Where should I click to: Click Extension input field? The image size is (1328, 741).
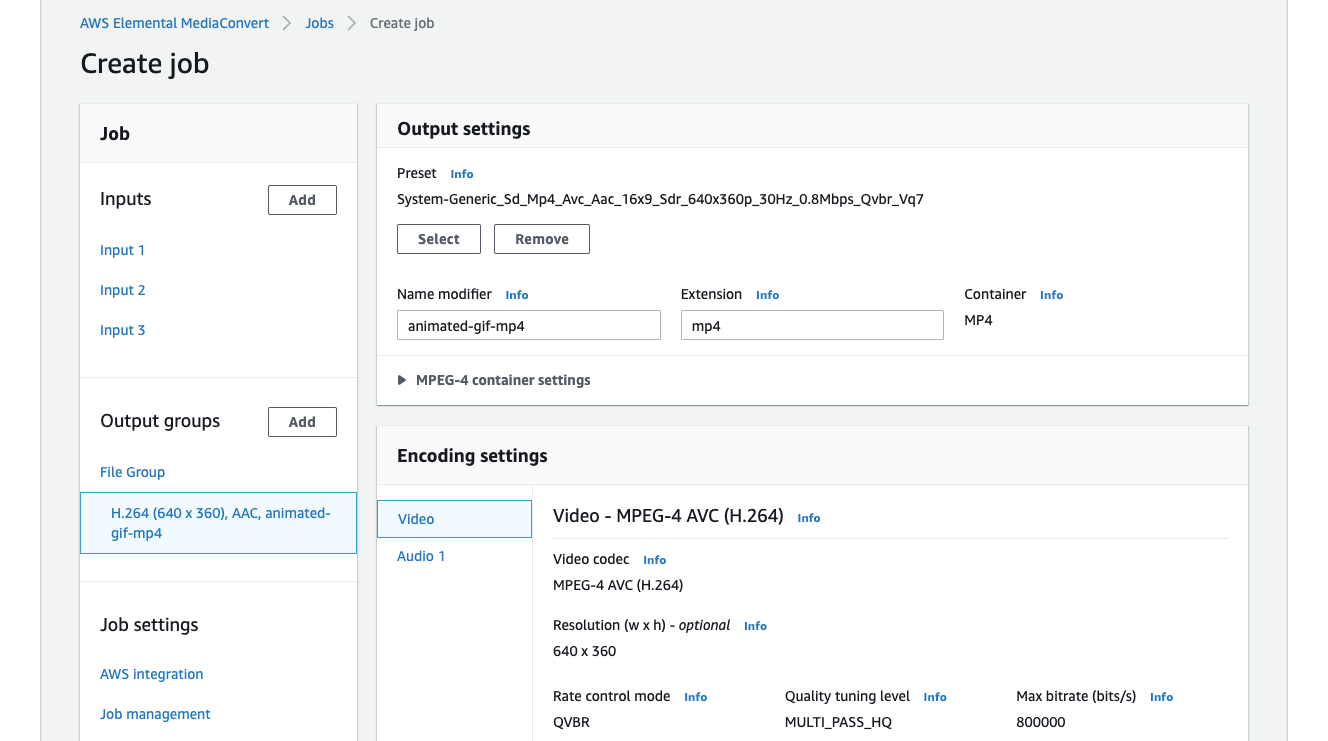pos(811,326)
